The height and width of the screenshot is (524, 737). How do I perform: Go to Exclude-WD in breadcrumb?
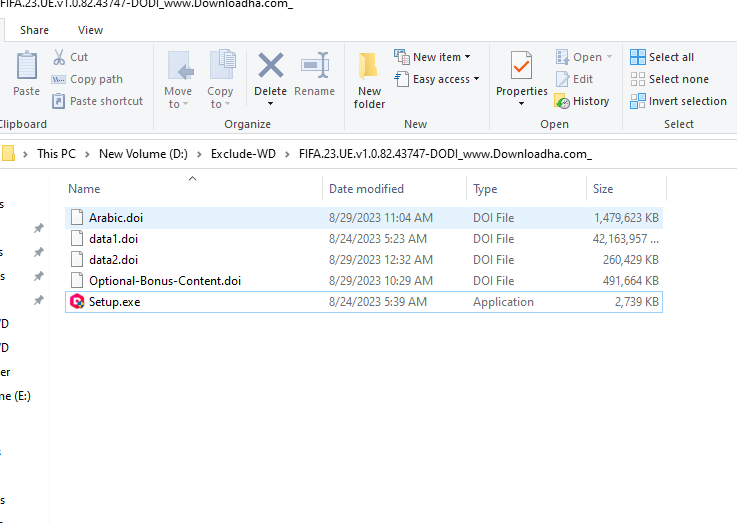tap(243, 154)
